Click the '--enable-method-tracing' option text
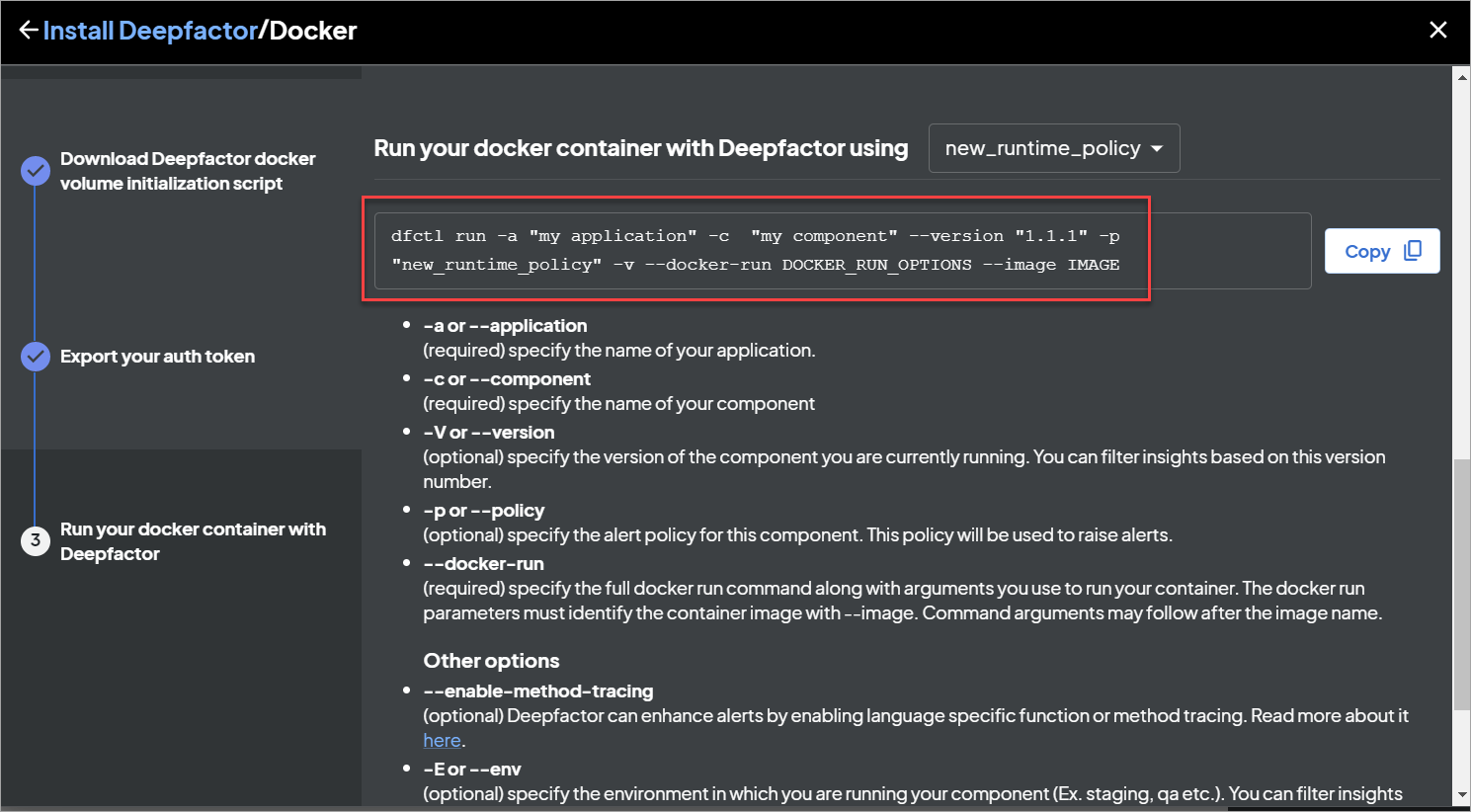The image size is (1471, 812). coord(538,691)
